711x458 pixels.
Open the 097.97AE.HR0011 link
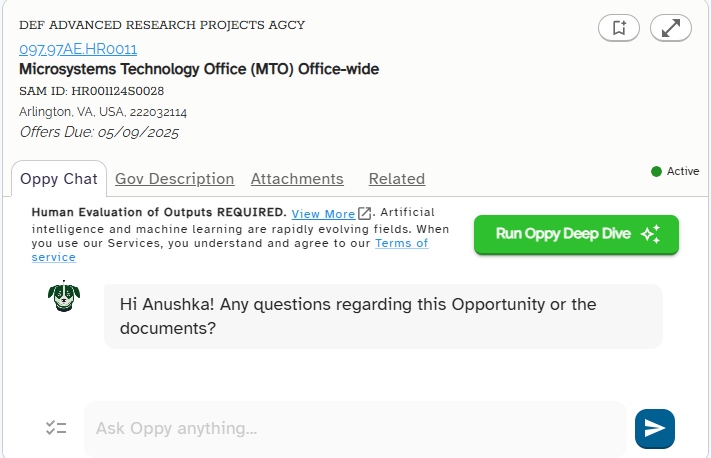[78, 49]
